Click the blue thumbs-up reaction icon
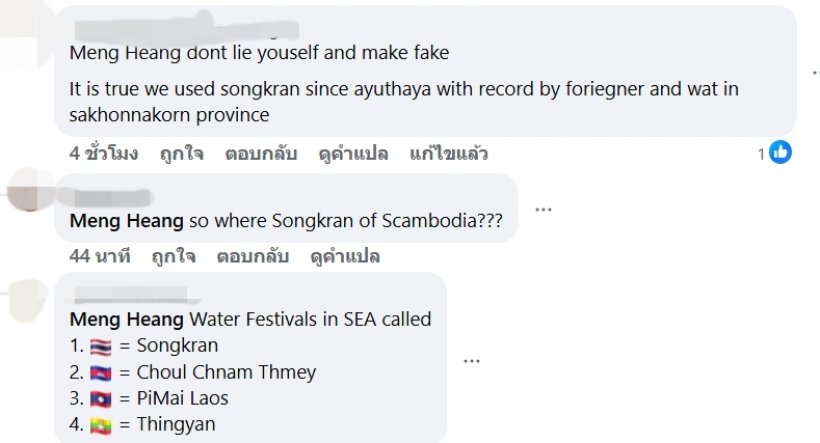Image resolution: width=820 pixels, height=443 pixels. pyautogui.click(x=781, y=153)
